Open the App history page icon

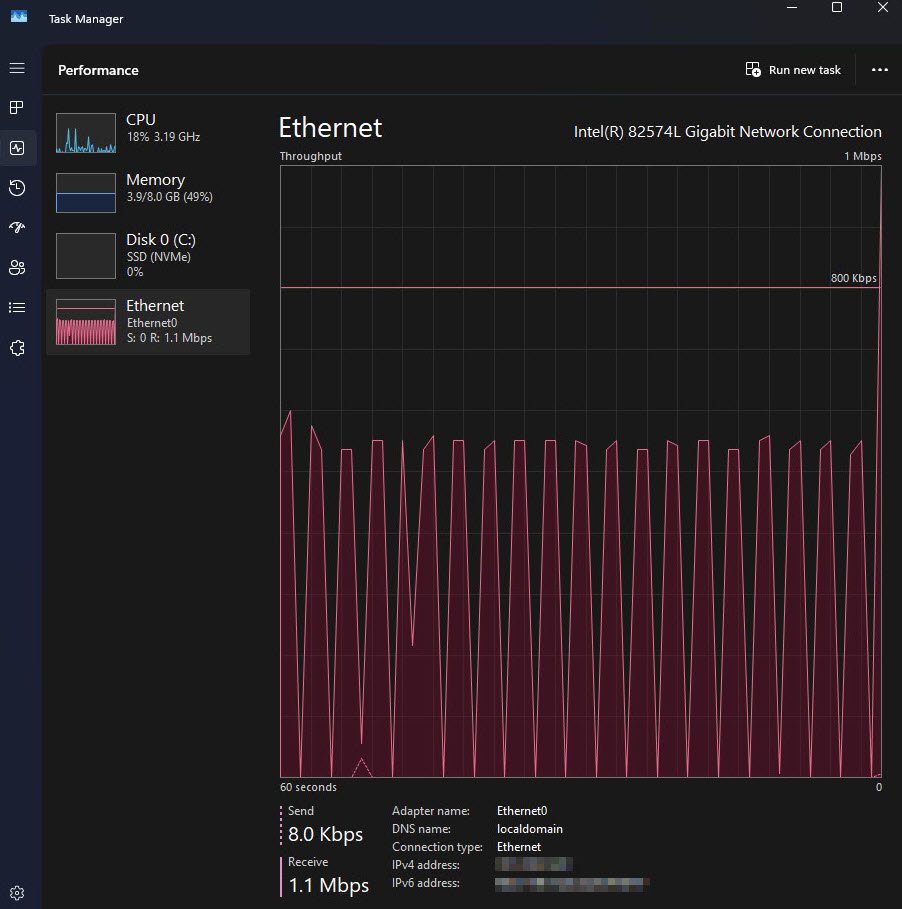17,188
